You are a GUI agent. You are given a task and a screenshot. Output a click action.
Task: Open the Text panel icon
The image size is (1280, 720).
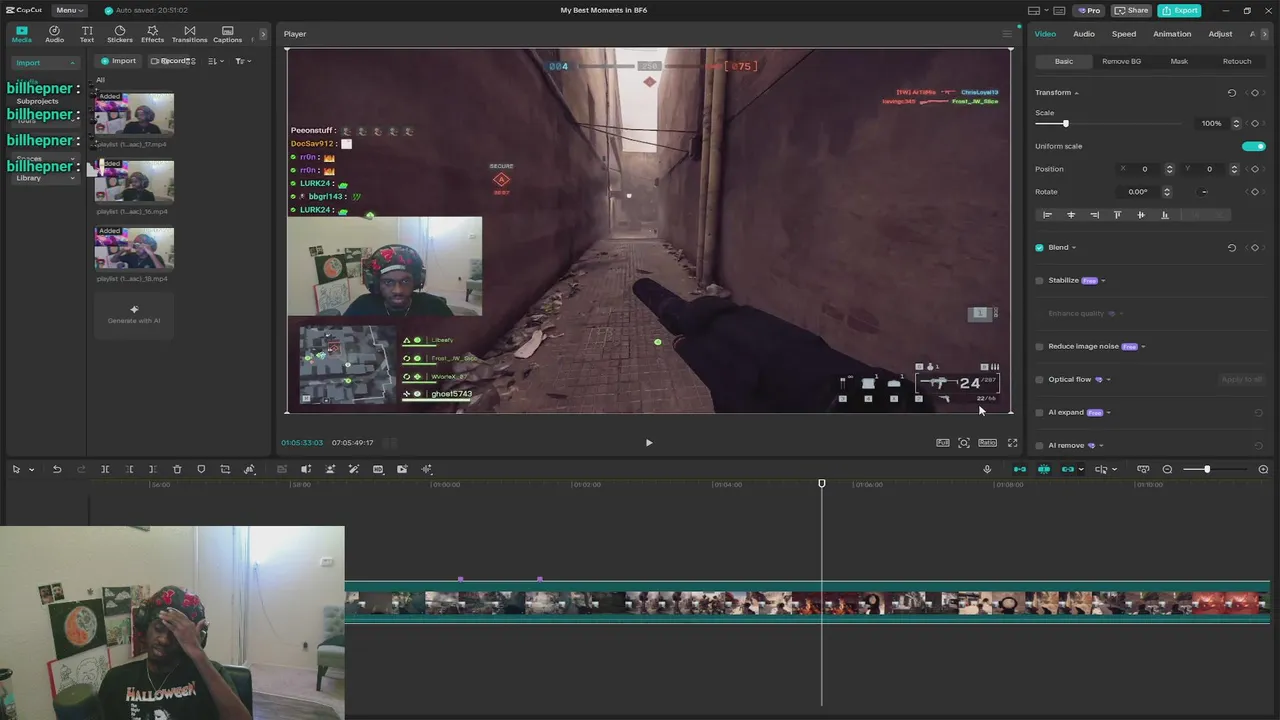(x=87, y=34)
